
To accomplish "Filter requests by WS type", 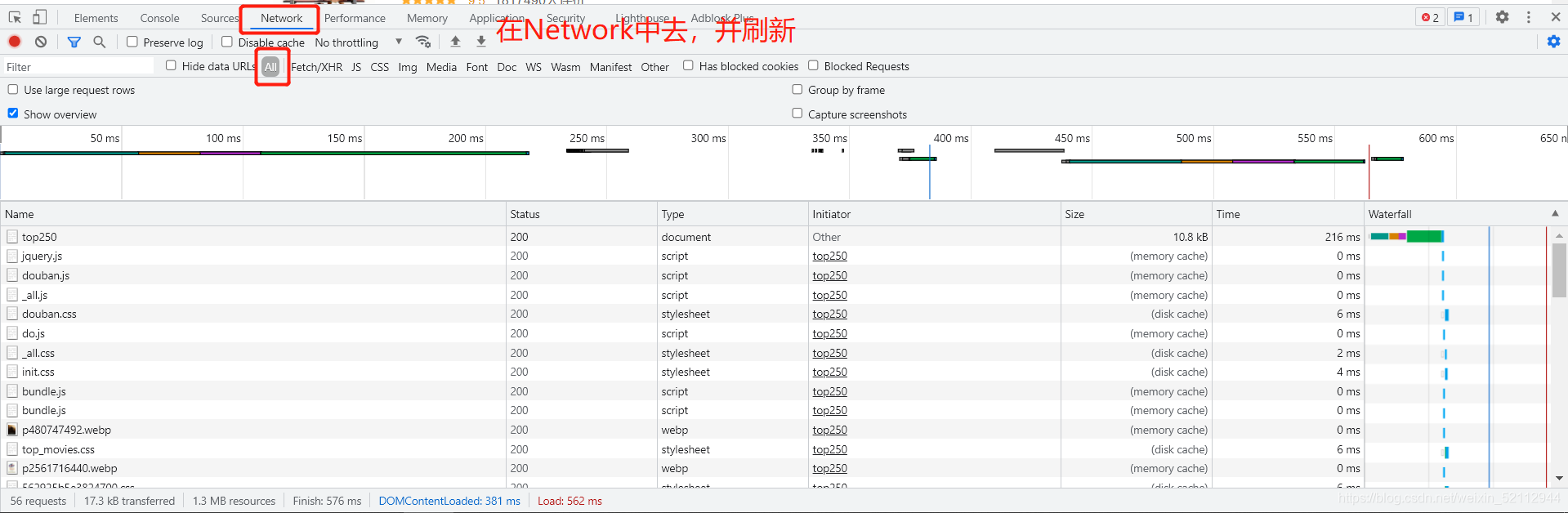I will (x=534, y=67).
